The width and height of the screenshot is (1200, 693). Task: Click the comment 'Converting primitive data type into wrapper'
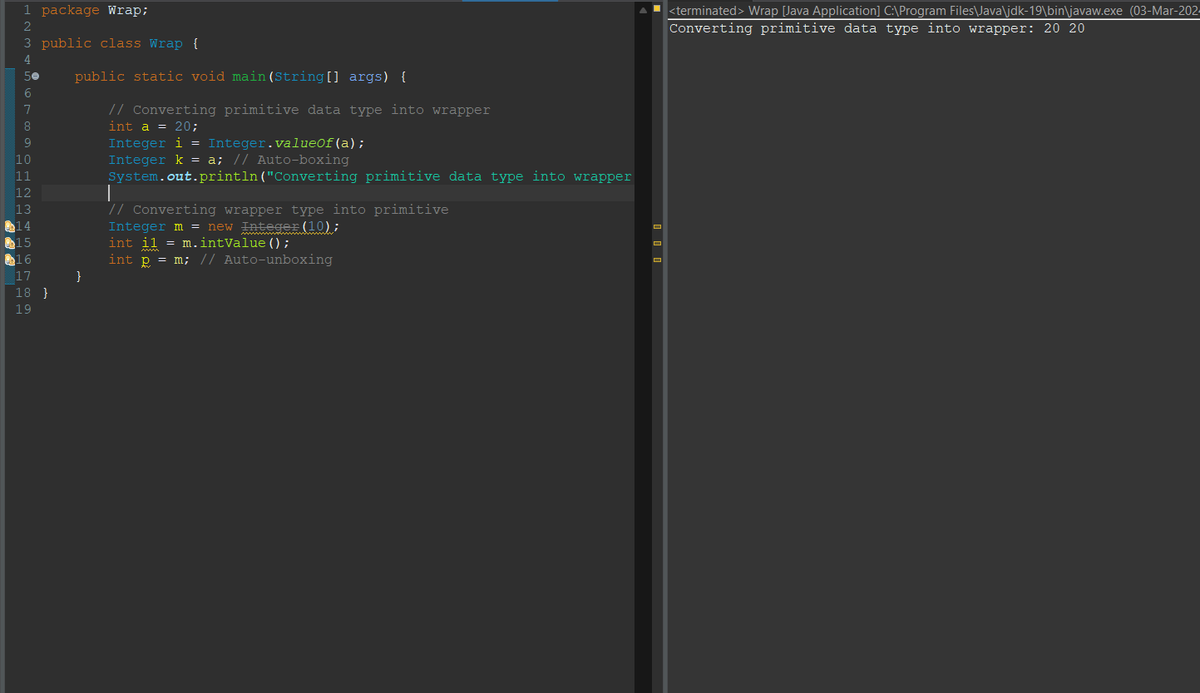[x=299, y=110]
